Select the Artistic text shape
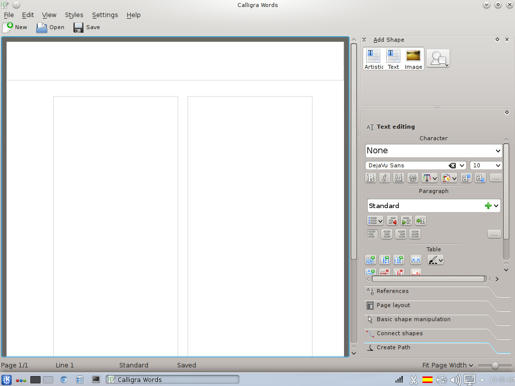This screenshot has width=515, height=386. pyautogui.click(x=374, y=59)
